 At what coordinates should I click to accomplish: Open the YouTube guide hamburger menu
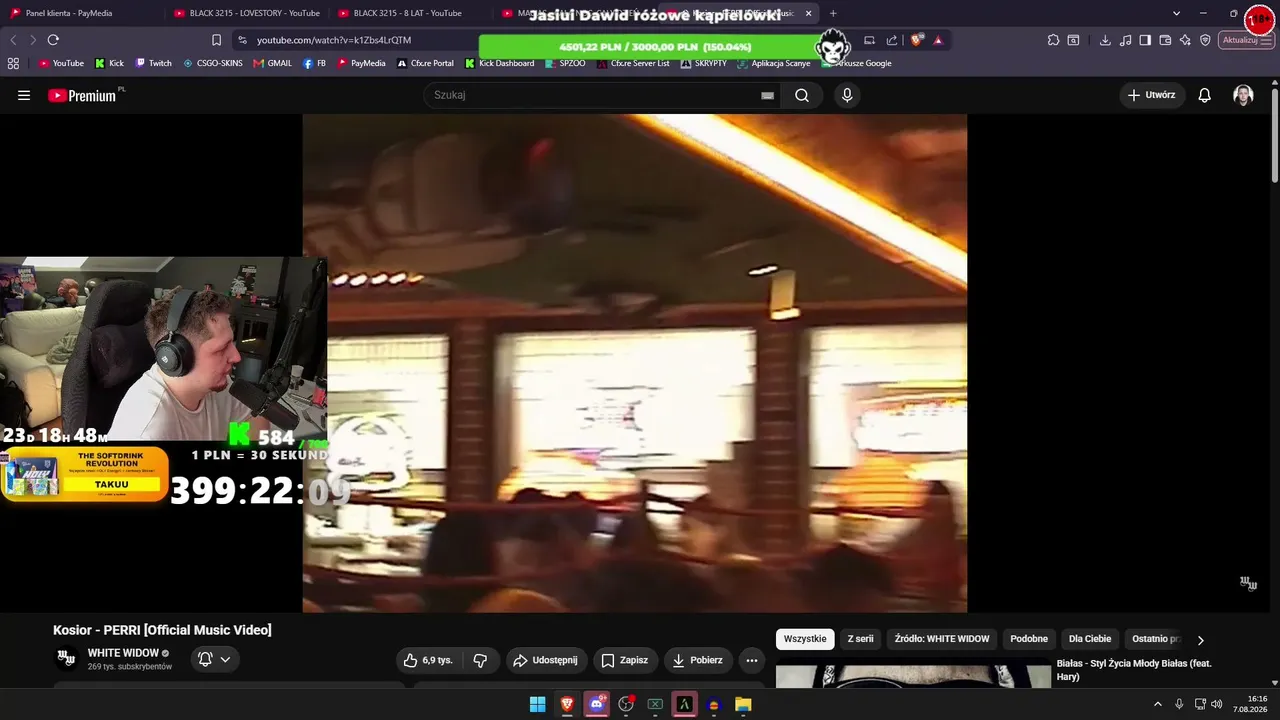(24, 95)
